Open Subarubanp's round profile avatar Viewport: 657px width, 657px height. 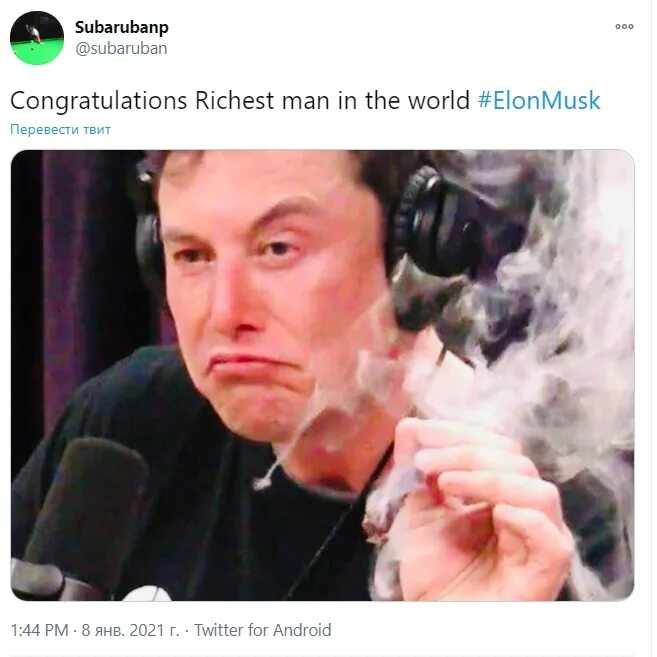click(x=37, y=38)
